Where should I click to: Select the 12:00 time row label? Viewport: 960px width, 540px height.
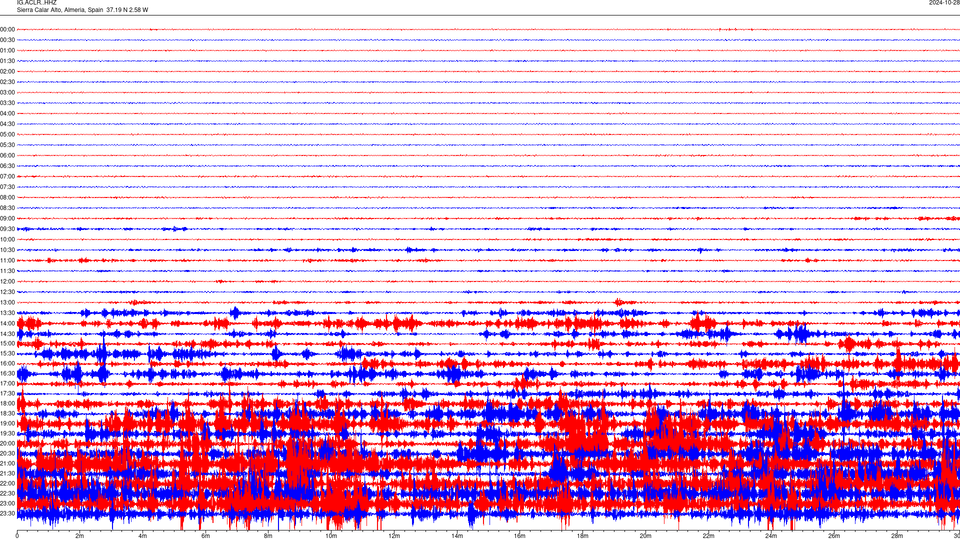tap(7, 282)
